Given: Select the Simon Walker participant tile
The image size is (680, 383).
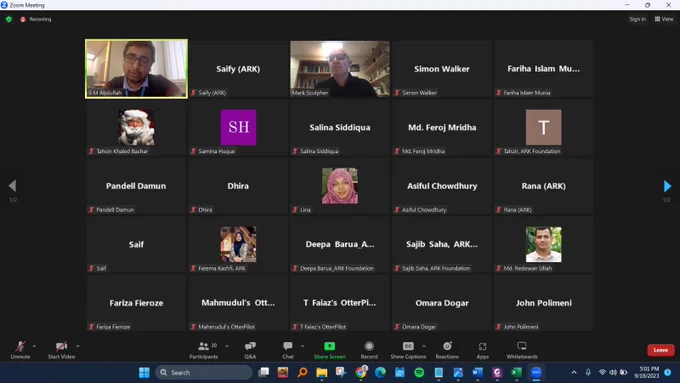Looking at the screenshot, I should click(441, 69).
